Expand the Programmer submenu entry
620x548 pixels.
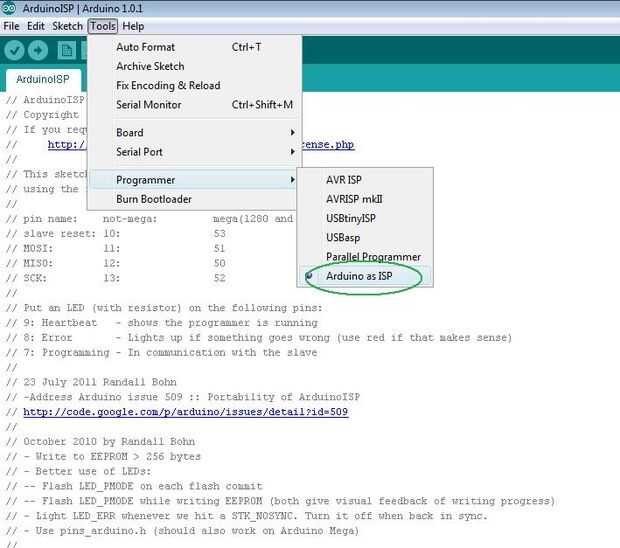pos(195,180)
